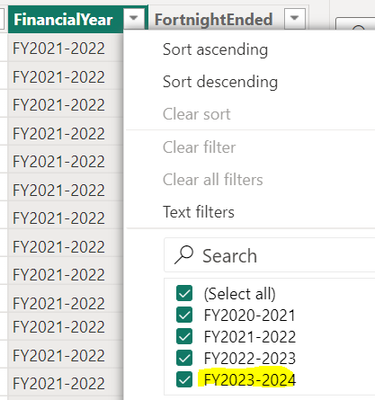The height and width of the screenshot is (400, 375).
Task: Uncheck the FY2021-2022 filter checkbox
Action: tap(184, 336)
